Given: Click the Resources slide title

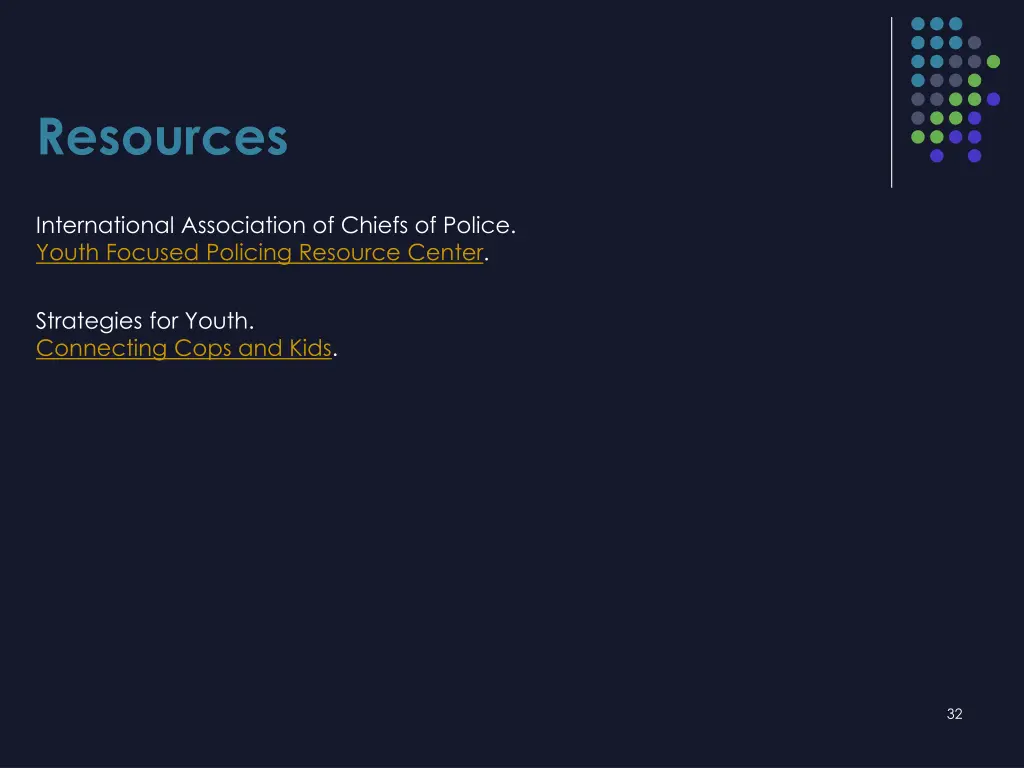Looking at the screenshot, I should pos(162,137).
